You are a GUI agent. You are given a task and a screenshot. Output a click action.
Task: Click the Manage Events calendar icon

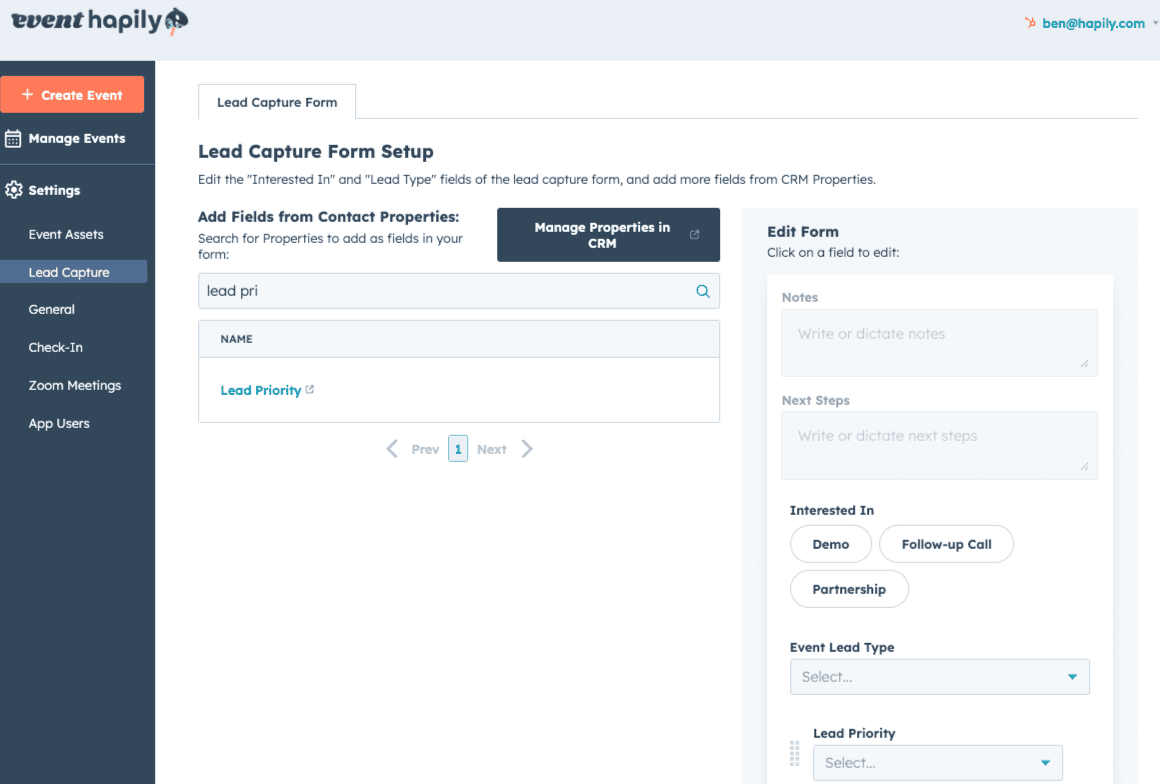tap(13, 139)
